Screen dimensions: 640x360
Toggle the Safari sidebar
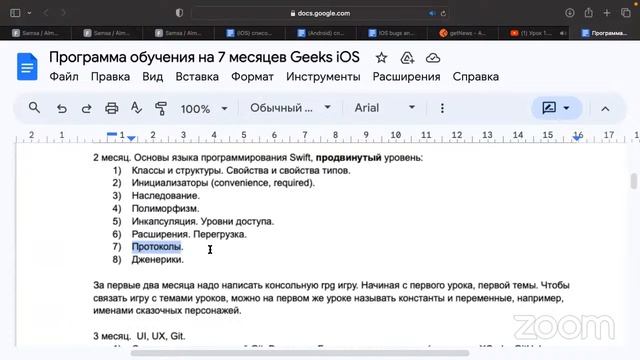click(x=15, y=13)
